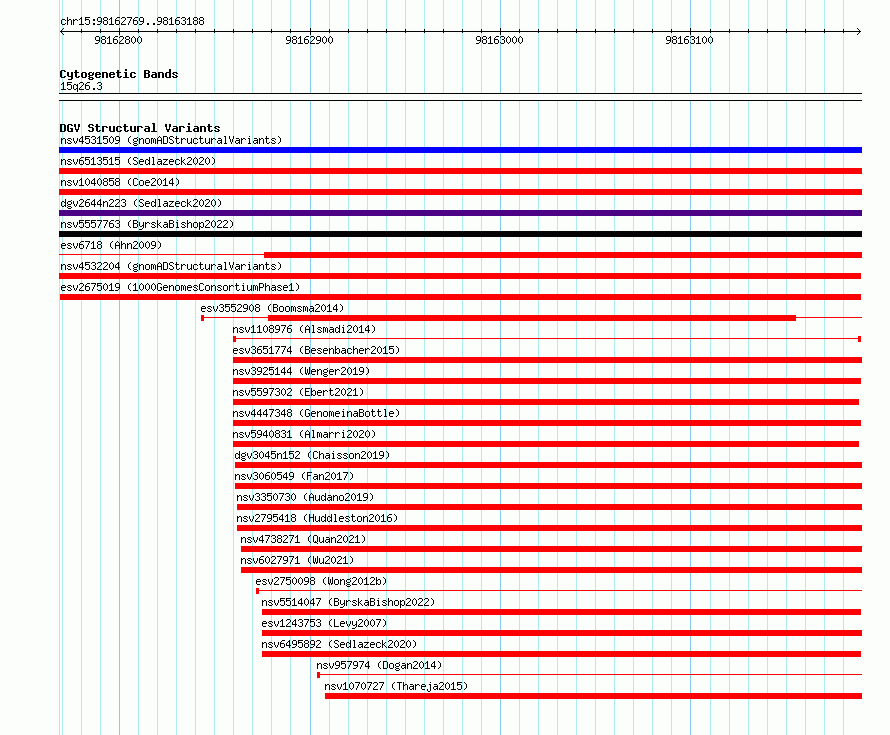890x735 pixels.
Task: Click the nsv4738271 (Quan2021) label
Action: tap(303, 539)
